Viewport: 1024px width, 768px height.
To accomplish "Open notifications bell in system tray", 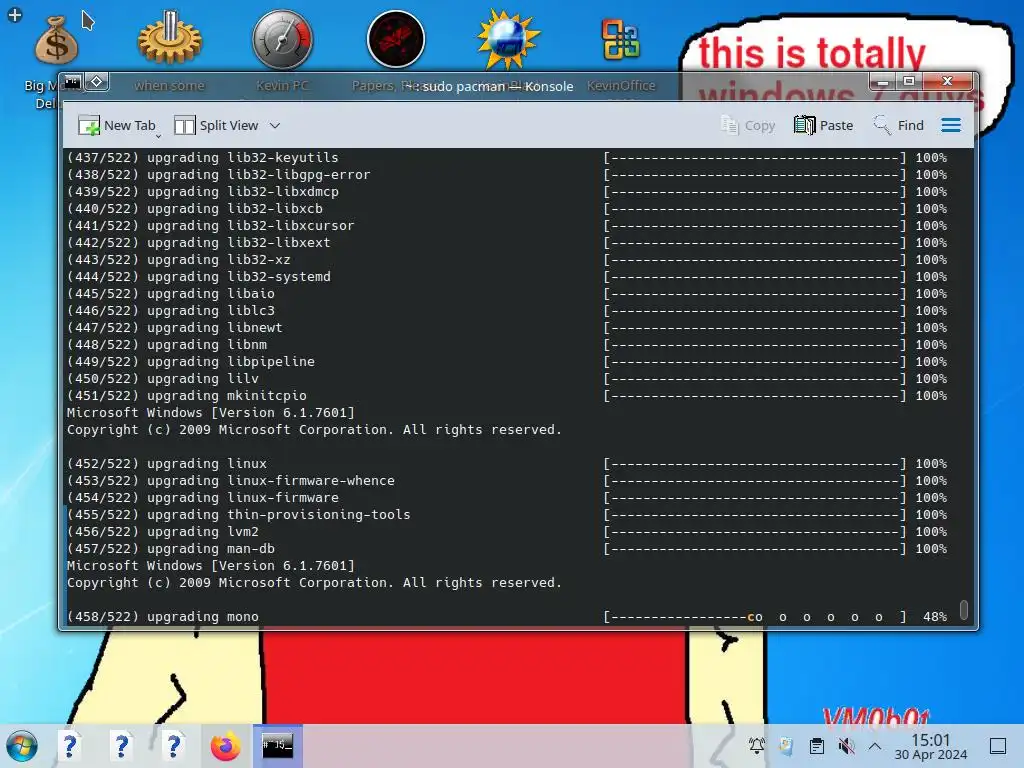I will click(757, 746).
